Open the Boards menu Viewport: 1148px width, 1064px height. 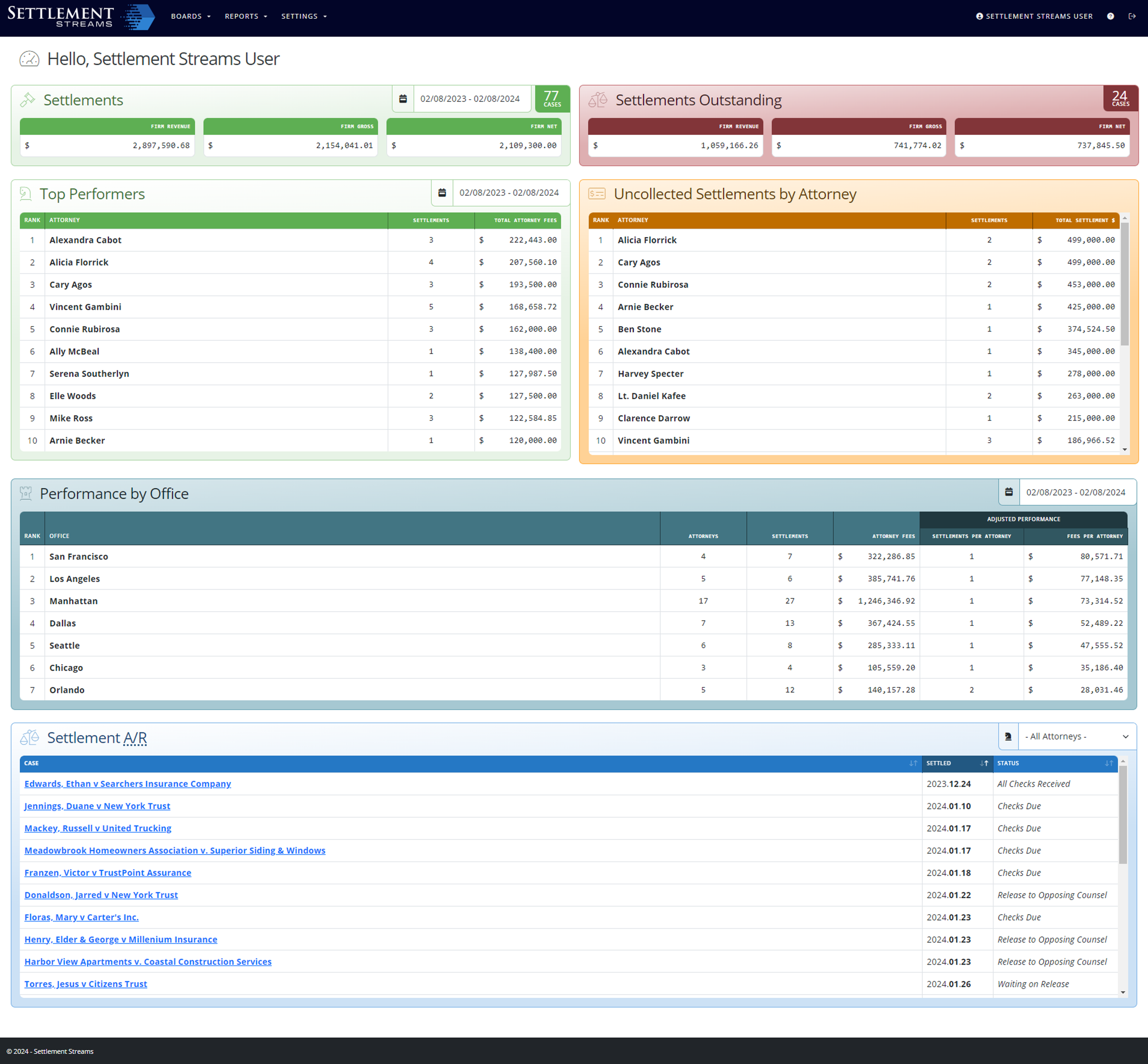(191, 16)
